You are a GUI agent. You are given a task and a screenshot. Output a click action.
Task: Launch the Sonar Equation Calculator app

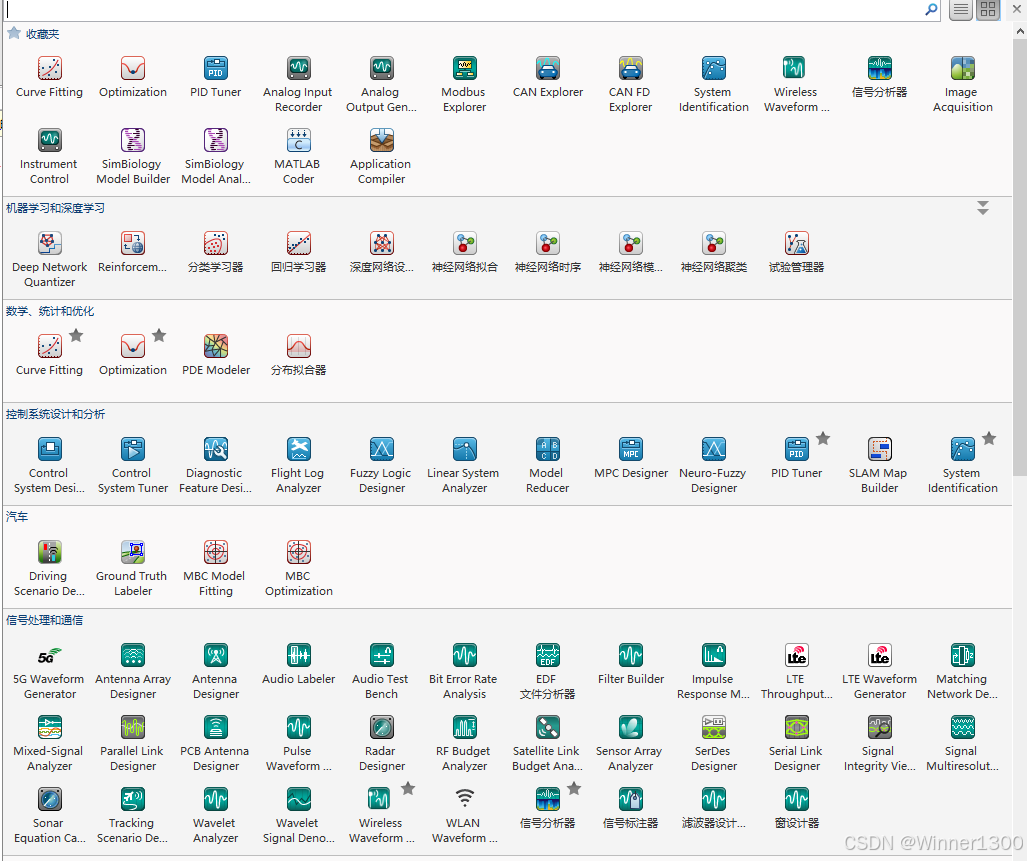pyautogui.click(x=49, y=815)
